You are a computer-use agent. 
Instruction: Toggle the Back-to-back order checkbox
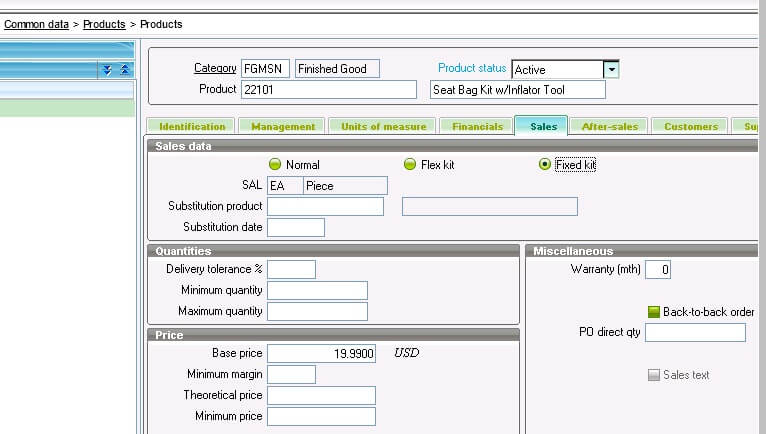pos(654,312)
